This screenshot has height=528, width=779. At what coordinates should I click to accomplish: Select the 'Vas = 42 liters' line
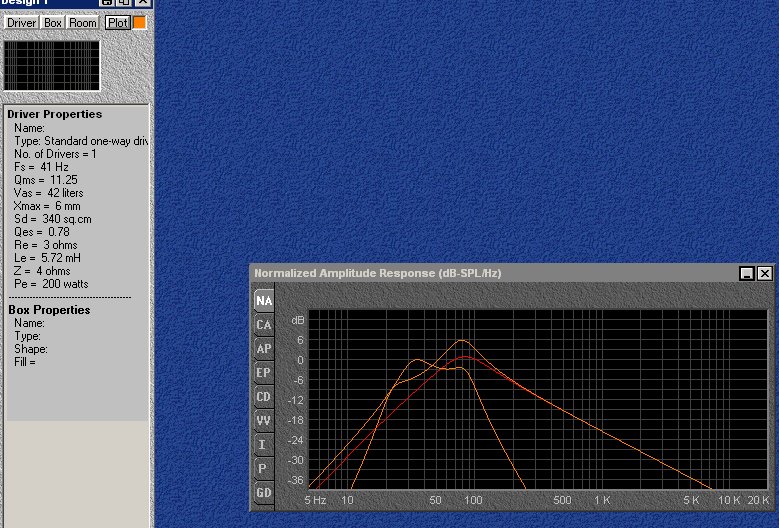[49, 193]
